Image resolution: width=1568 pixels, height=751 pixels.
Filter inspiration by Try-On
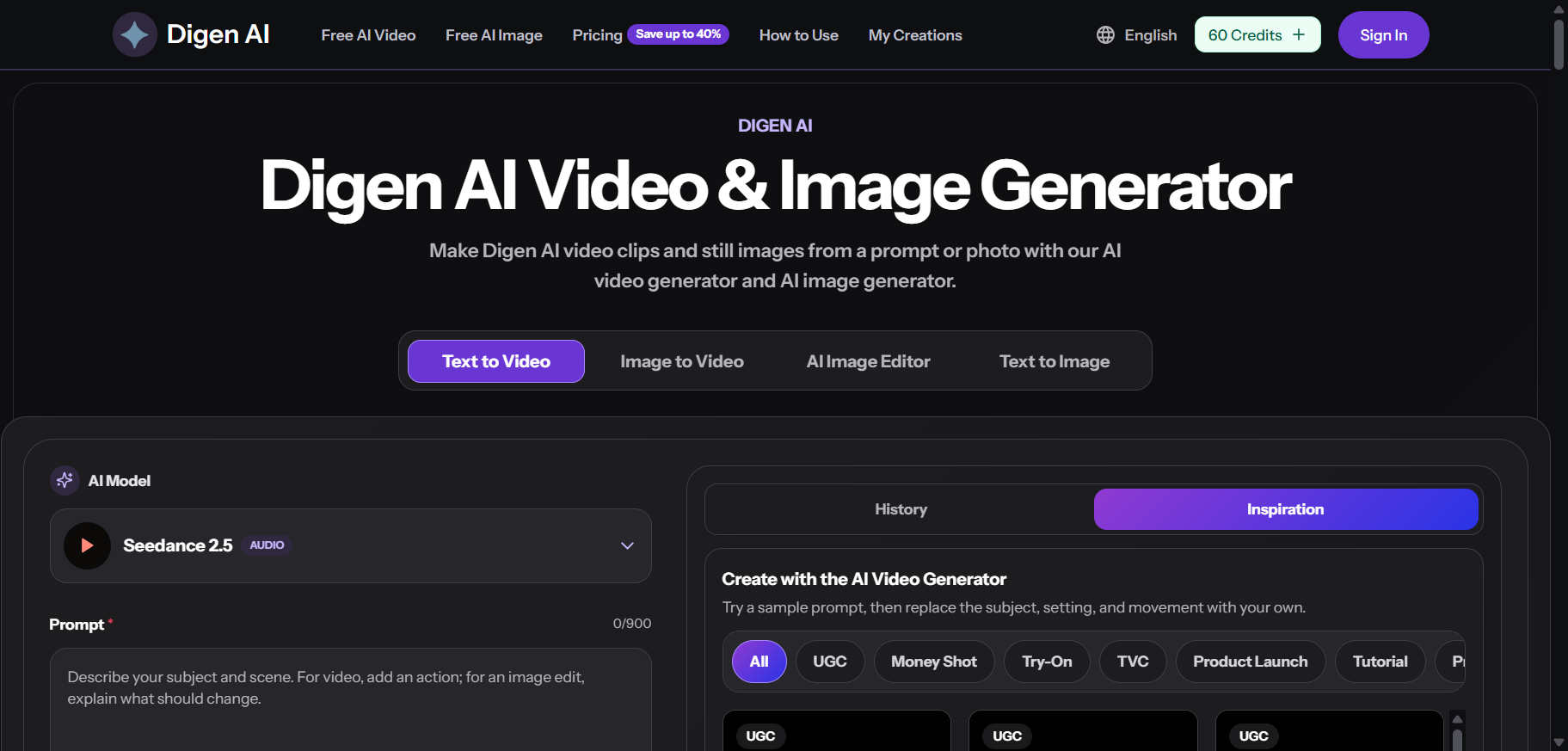point(1047,662)
